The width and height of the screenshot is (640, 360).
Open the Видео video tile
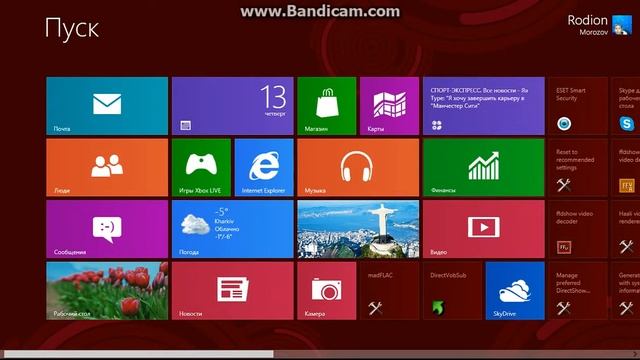click(x=484, y=229)
